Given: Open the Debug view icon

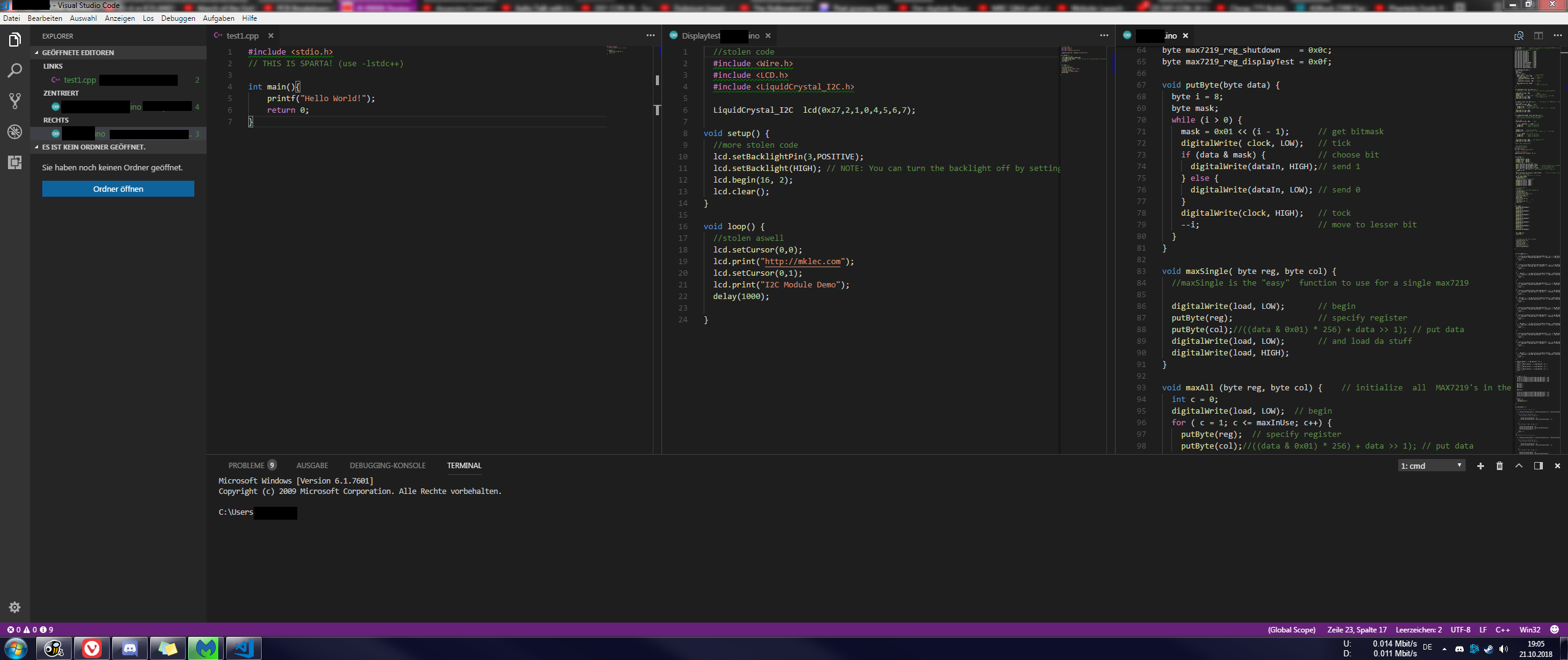Looking at the screenshot, I should coord(15,132).
